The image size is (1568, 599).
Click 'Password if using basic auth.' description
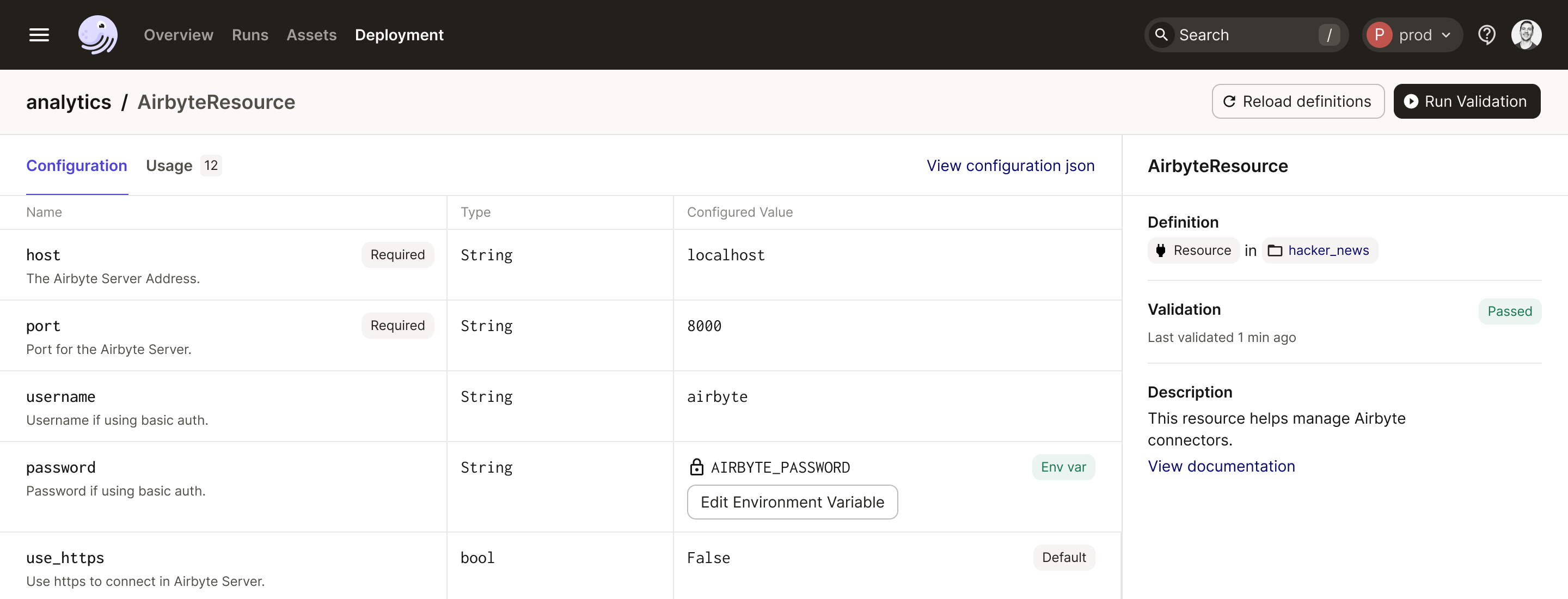pyautogui.click(x=115, y=491)
